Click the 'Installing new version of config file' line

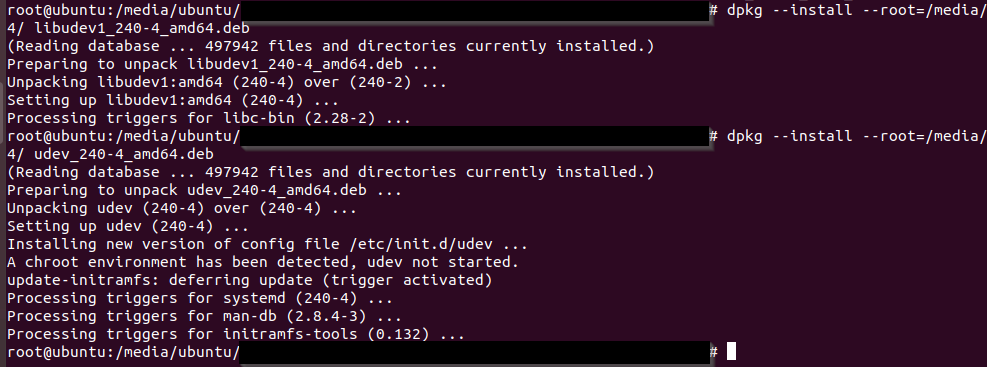(267, 244)
